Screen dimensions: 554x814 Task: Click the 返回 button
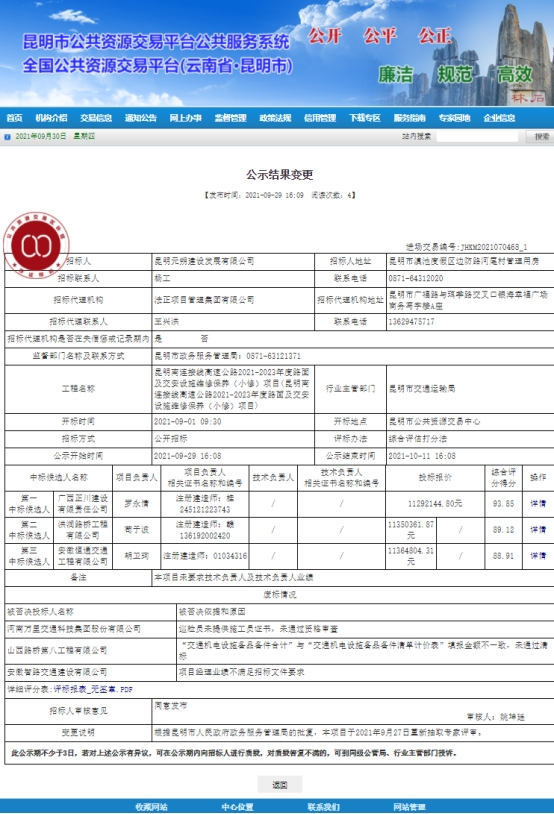click(280, 785)
